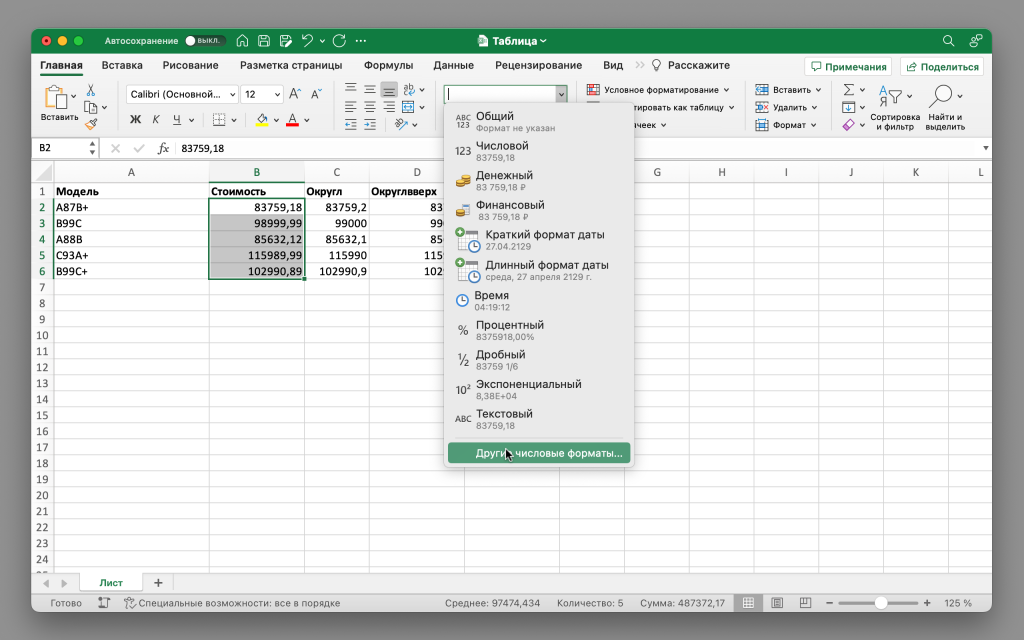Switch to Page Layout view in status bar

pos(777,603)
